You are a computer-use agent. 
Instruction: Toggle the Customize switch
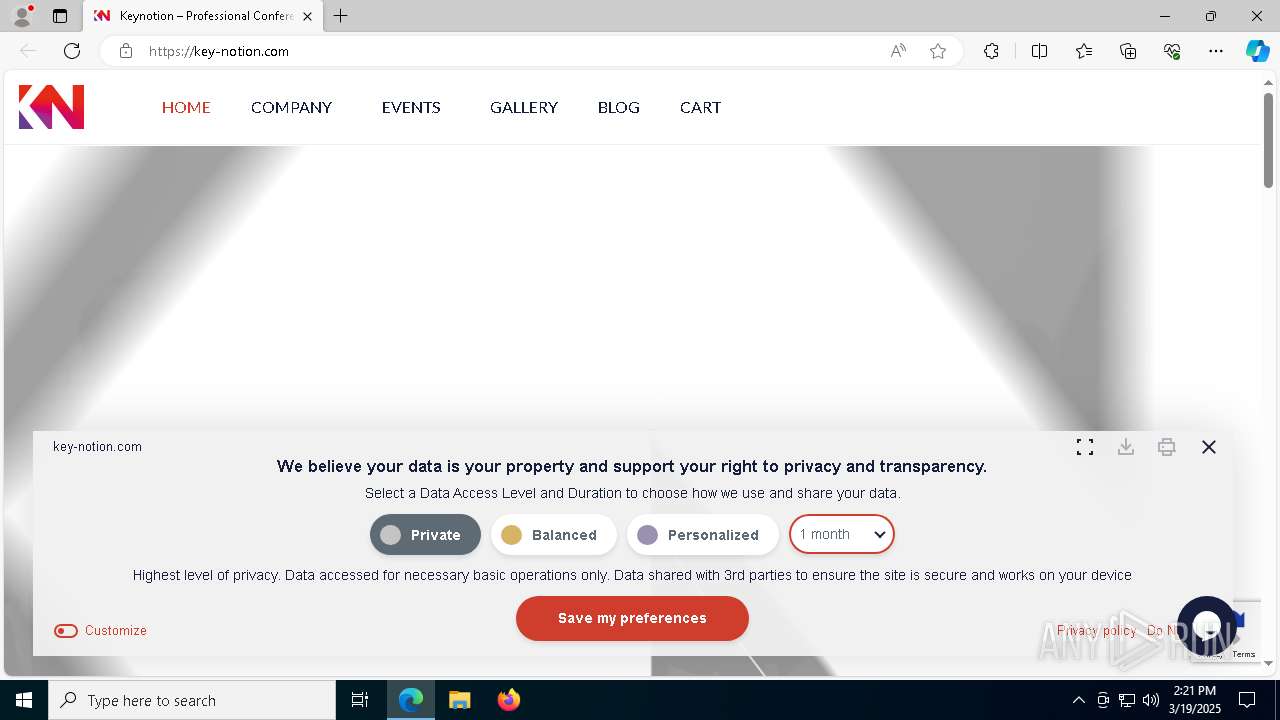click(66, 631)
